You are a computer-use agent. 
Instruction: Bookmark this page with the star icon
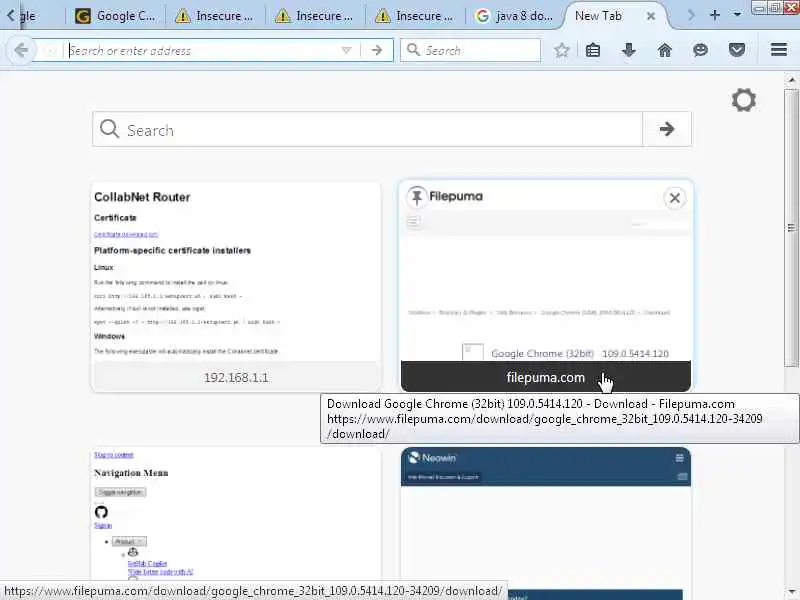click(x=562, y=50)
